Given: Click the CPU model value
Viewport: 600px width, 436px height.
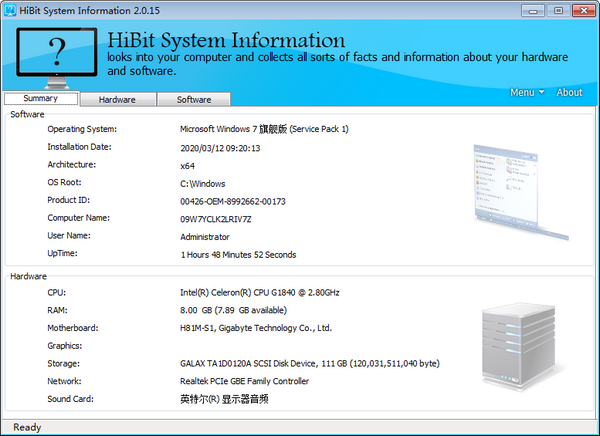Looking at the screenshot, I should (x=259, y=293).
